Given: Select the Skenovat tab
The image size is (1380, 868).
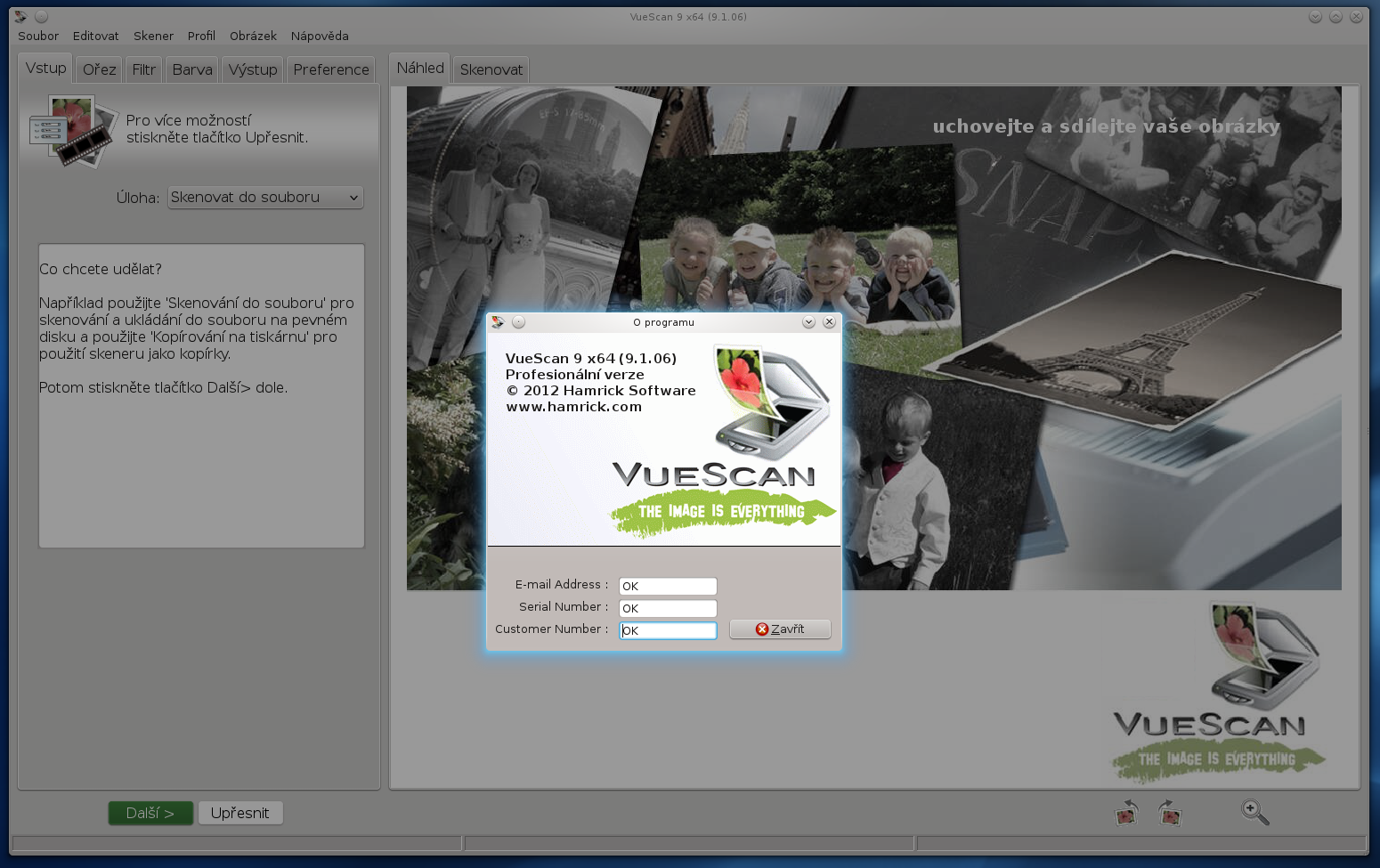Looking at the screenshot, I should [x=491, y=69].
